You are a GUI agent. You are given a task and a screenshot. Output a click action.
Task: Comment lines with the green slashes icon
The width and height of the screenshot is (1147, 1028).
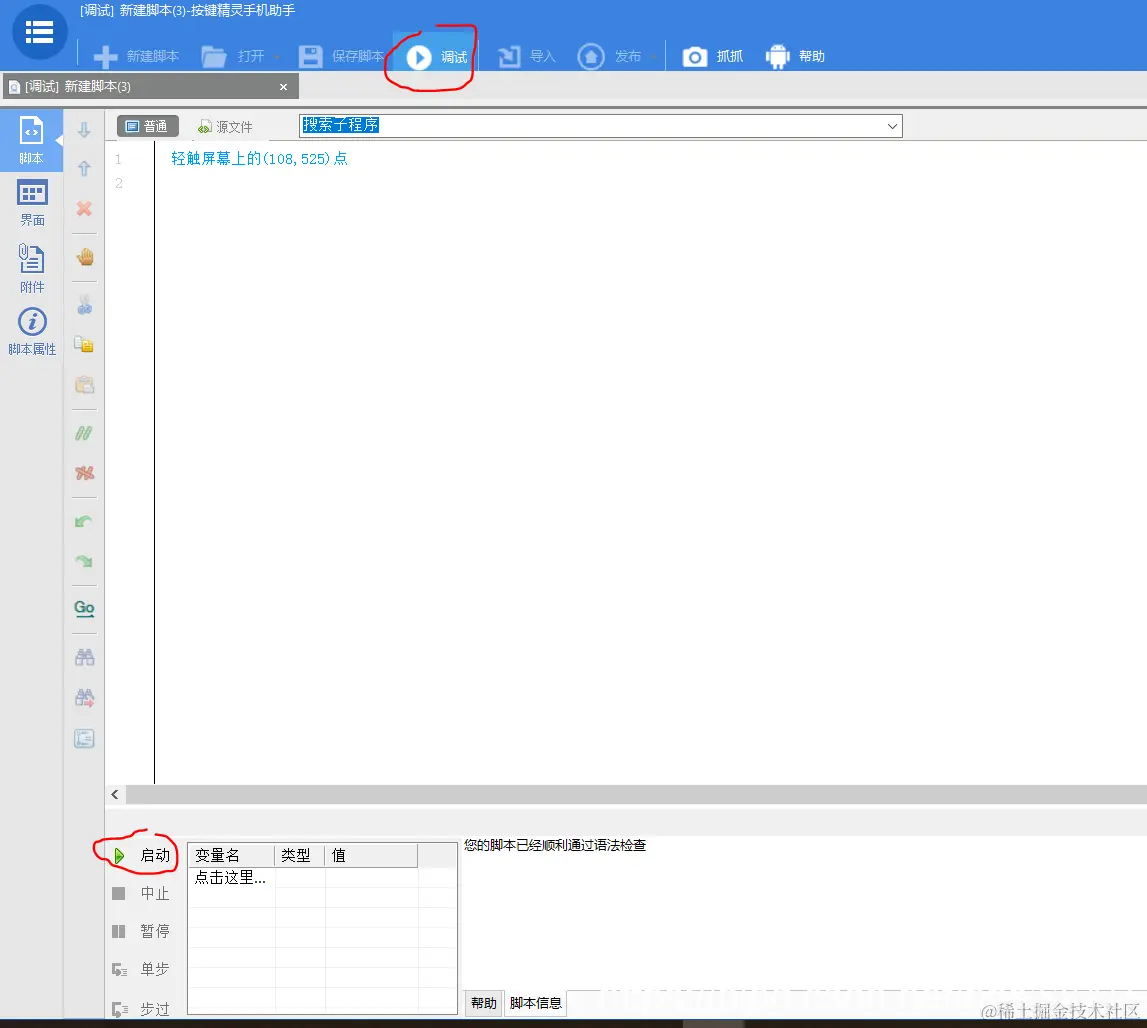tap(84, 433)
